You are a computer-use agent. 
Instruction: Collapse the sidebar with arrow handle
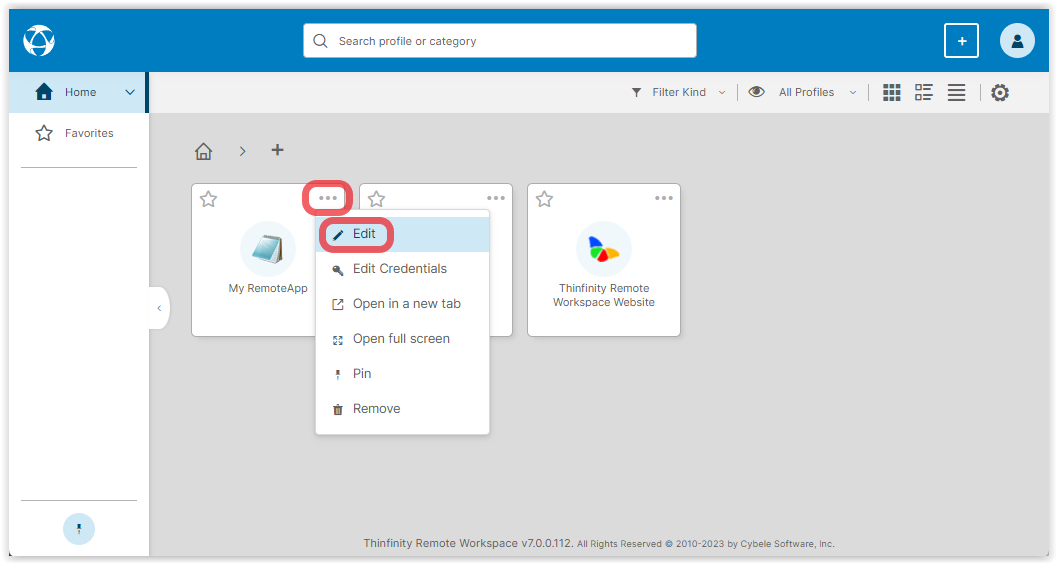(159, 308)
